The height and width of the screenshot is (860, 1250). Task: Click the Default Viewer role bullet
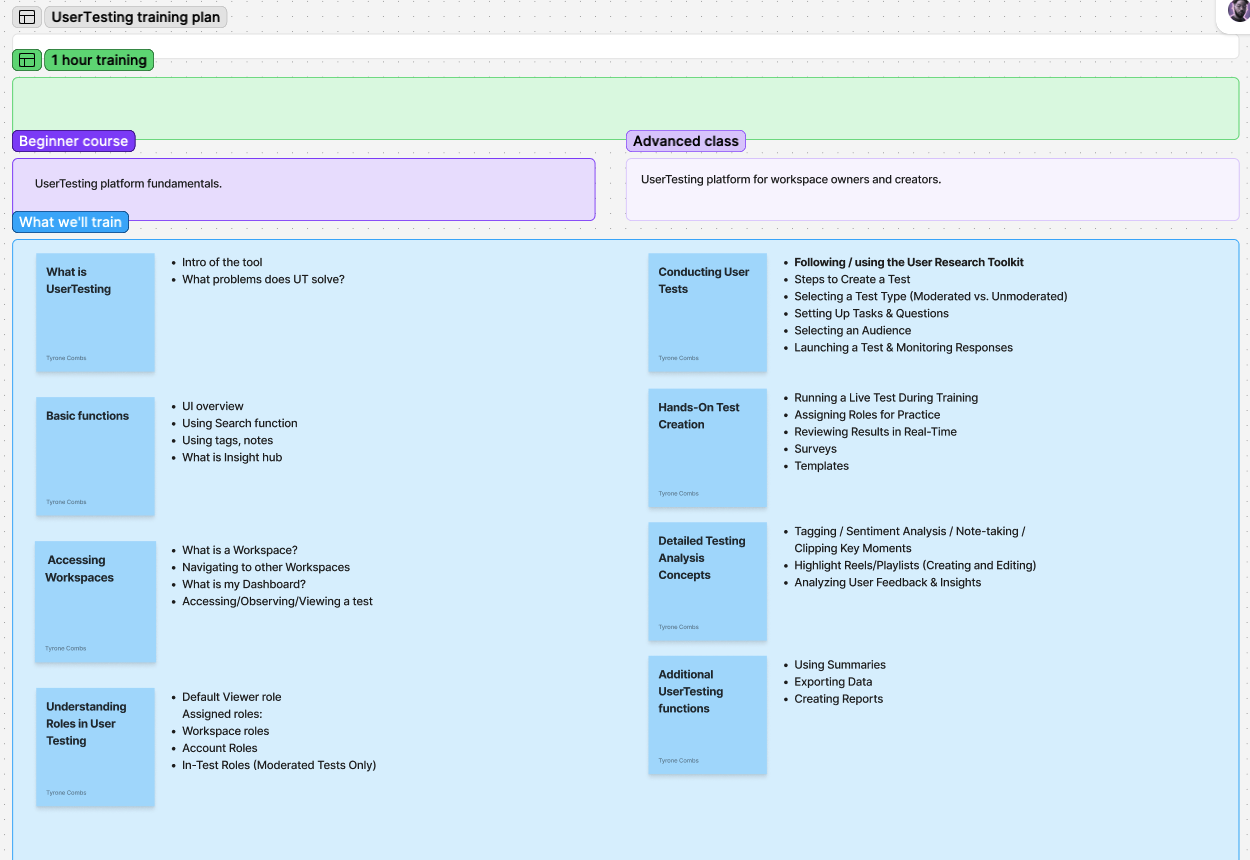click(x=232, y=697)
